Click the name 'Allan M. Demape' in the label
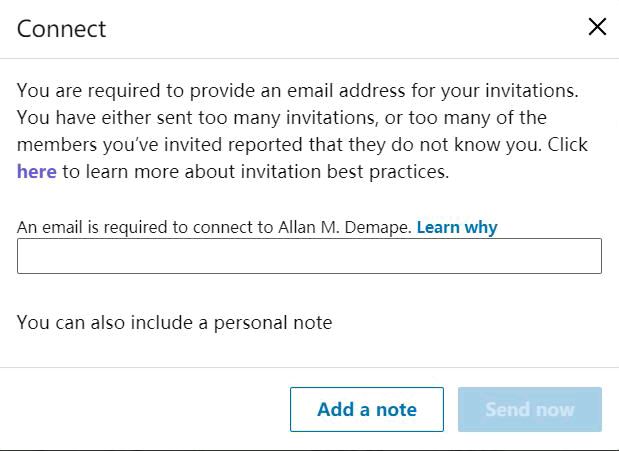Image resolution: width=619 pixels, height=451 pixels. tap(344, 227)
